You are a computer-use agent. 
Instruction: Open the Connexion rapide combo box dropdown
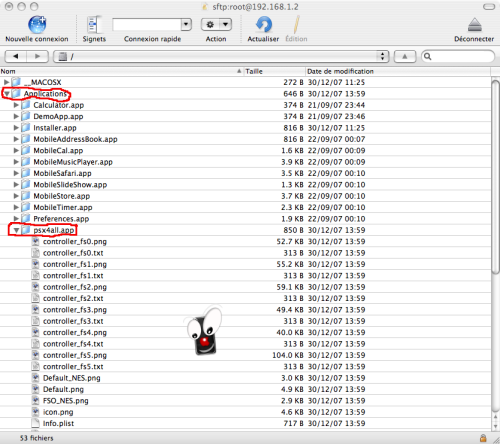(186, 24)
